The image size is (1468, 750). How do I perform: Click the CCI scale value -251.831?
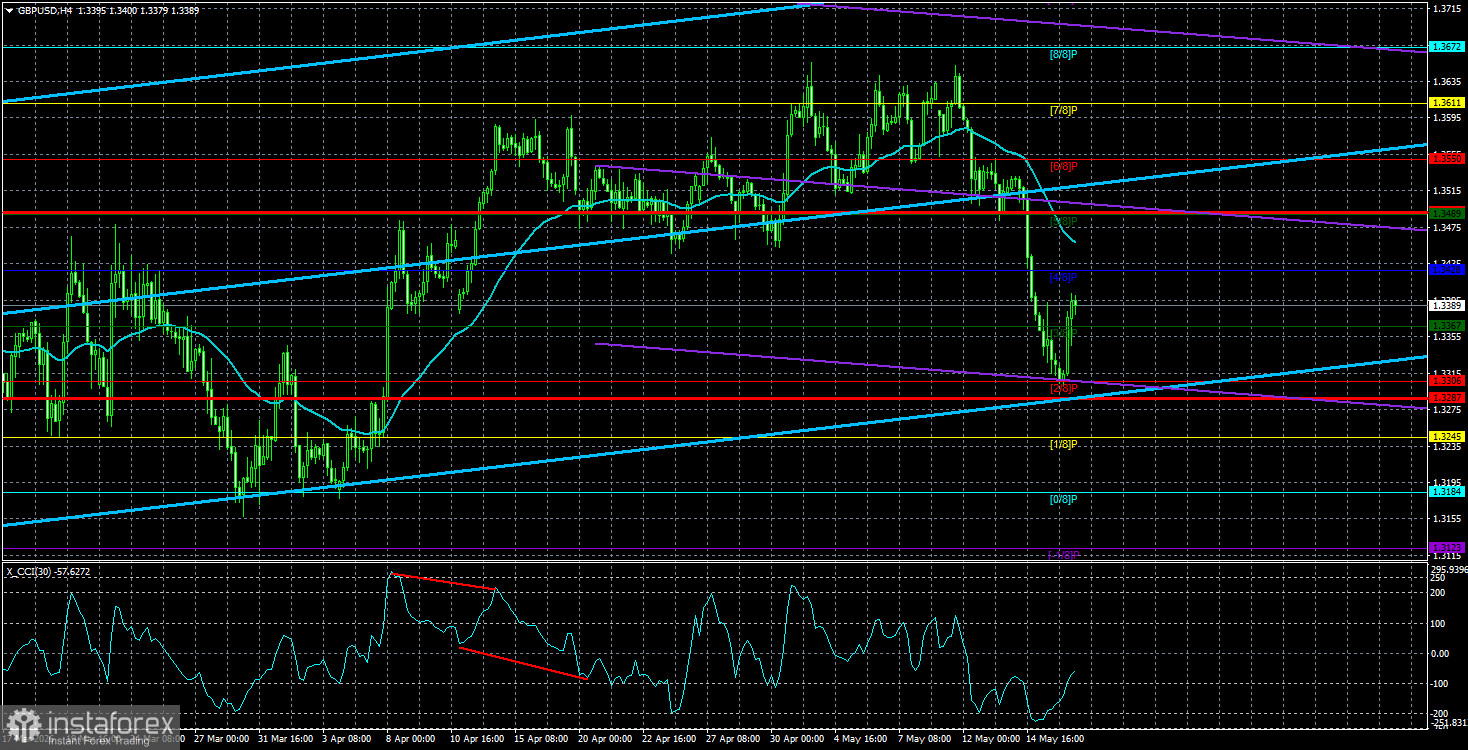tap(1448, 721)
